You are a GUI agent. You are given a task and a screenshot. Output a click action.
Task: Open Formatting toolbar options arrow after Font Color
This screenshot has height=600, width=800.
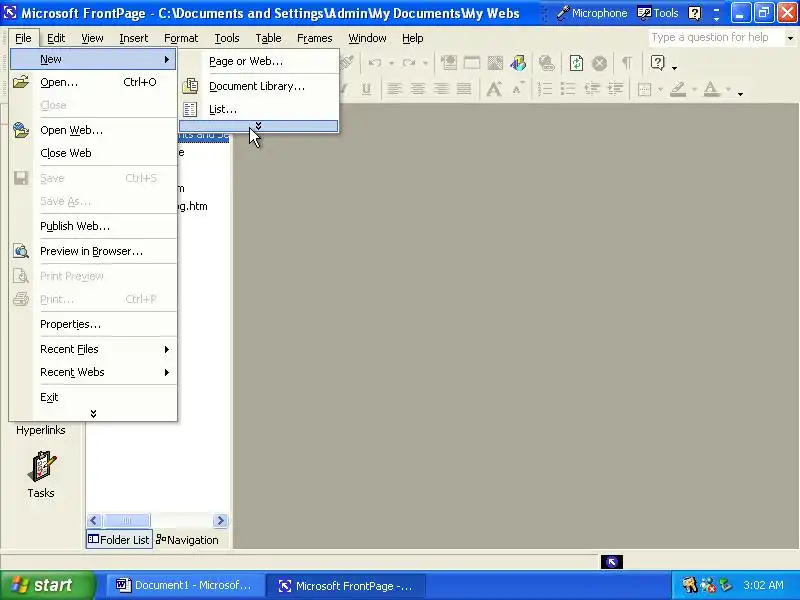(x=740, y=94)
